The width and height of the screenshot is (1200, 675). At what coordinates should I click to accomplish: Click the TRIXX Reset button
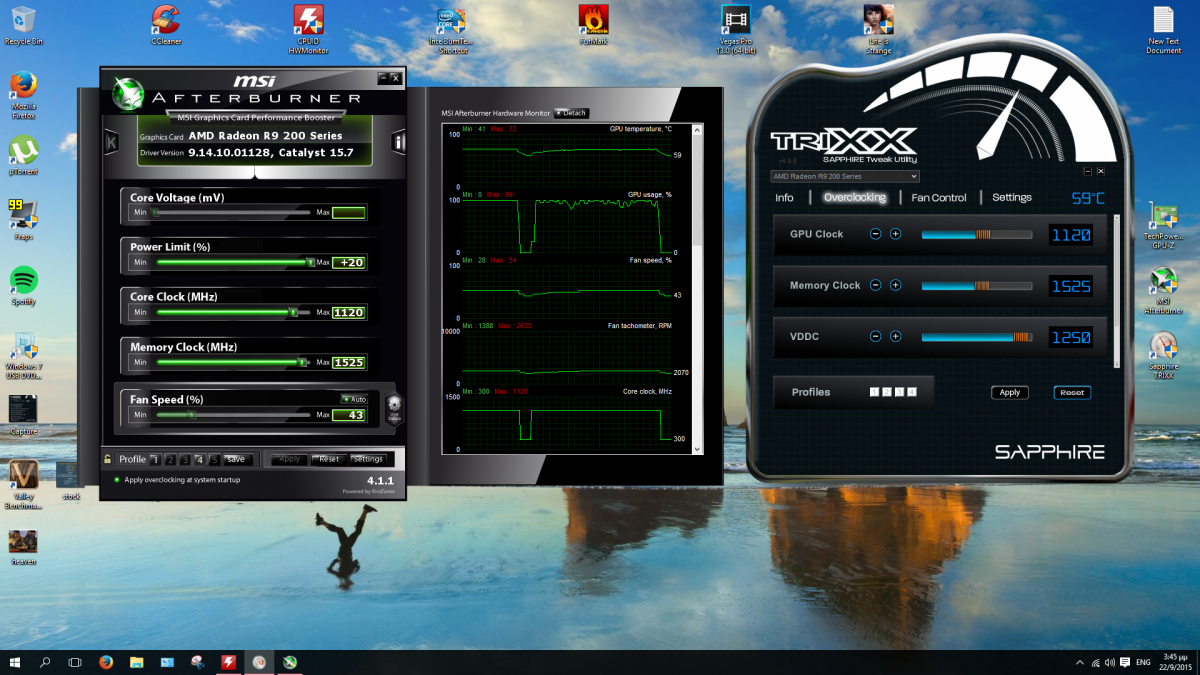[x=1072, y=392]
